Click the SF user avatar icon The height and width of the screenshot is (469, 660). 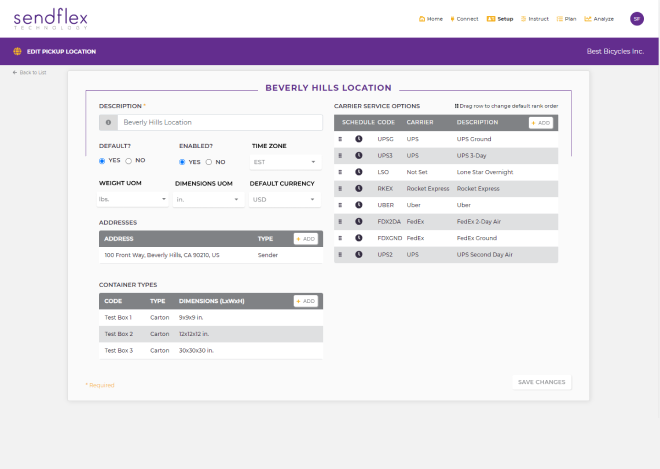coord(637,18)
